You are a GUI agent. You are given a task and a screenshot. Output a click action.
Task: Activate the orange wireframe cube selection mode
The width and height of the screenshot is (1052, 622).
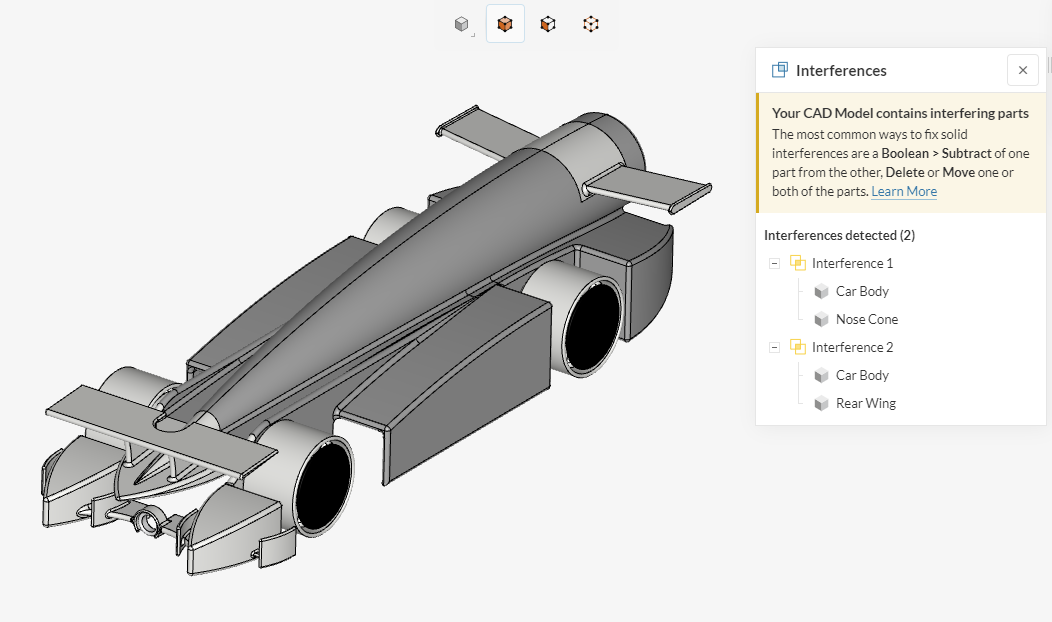[x=591, y=24]
